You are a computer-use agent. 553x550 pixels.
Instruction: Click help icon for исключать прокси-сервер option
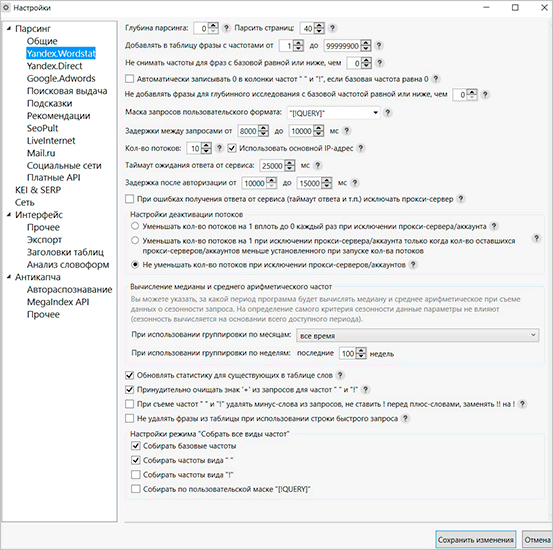(461, 199)
